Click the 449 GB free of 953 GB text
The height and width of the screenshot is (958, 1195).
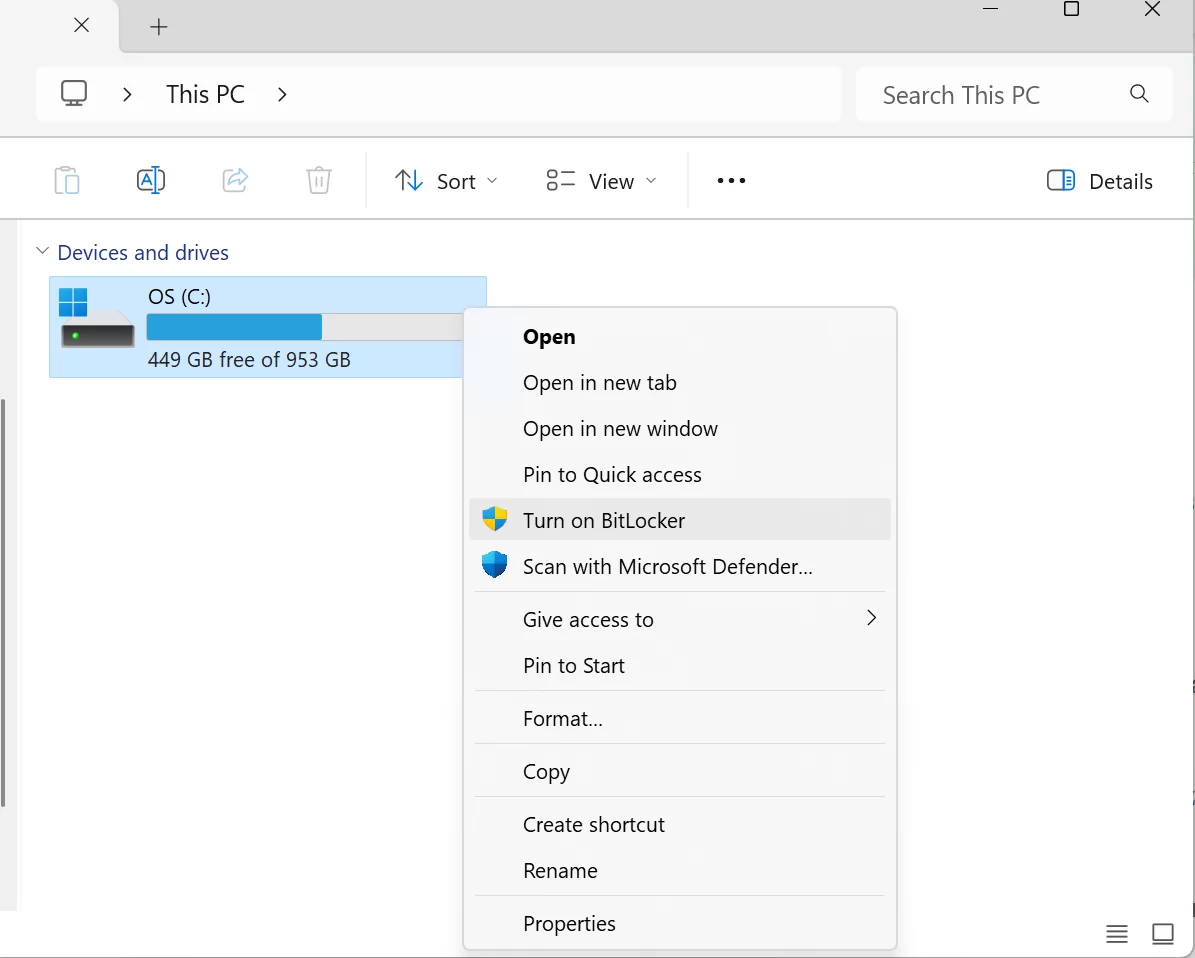249,359
